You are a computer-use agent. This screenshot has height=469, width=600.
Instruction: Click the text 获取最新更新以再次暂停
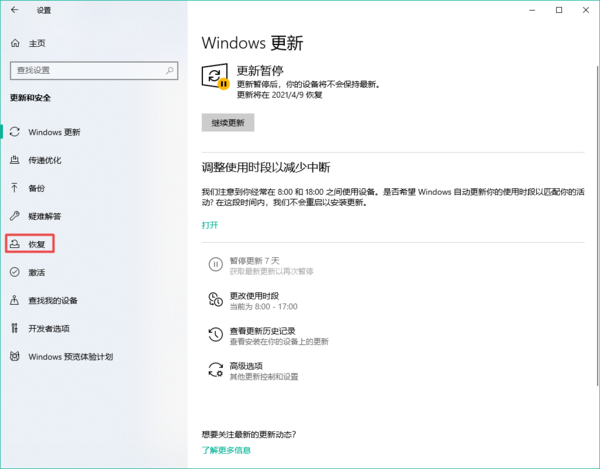pyautogui.click(x=271, y=271)
